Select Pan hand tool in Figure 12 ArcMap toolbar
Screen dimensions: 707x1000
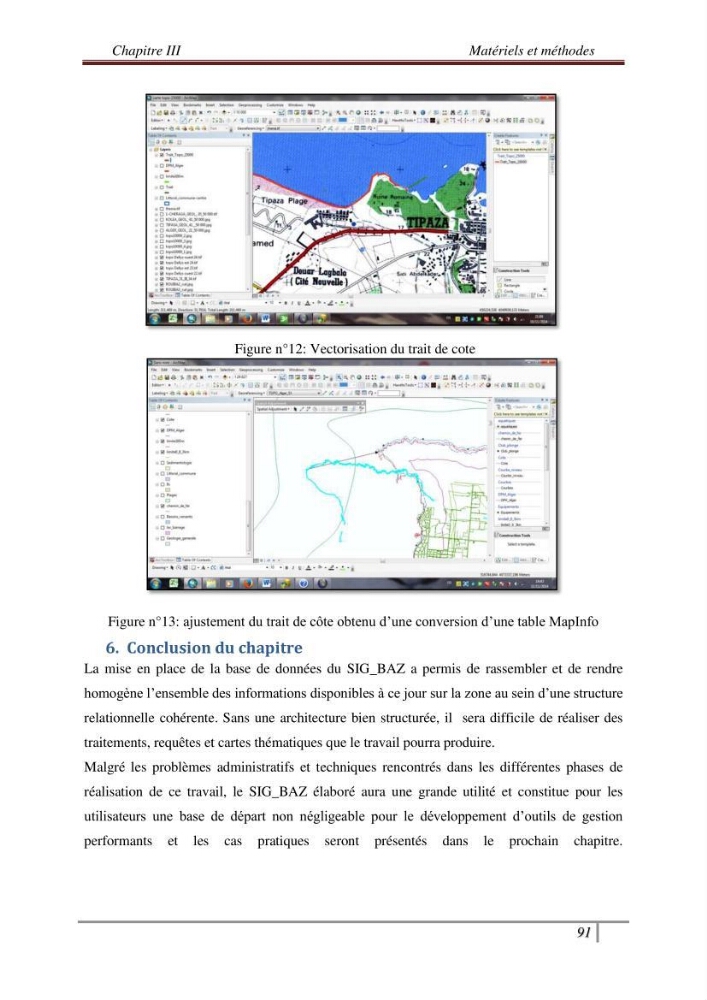click(x=351, y=112)
